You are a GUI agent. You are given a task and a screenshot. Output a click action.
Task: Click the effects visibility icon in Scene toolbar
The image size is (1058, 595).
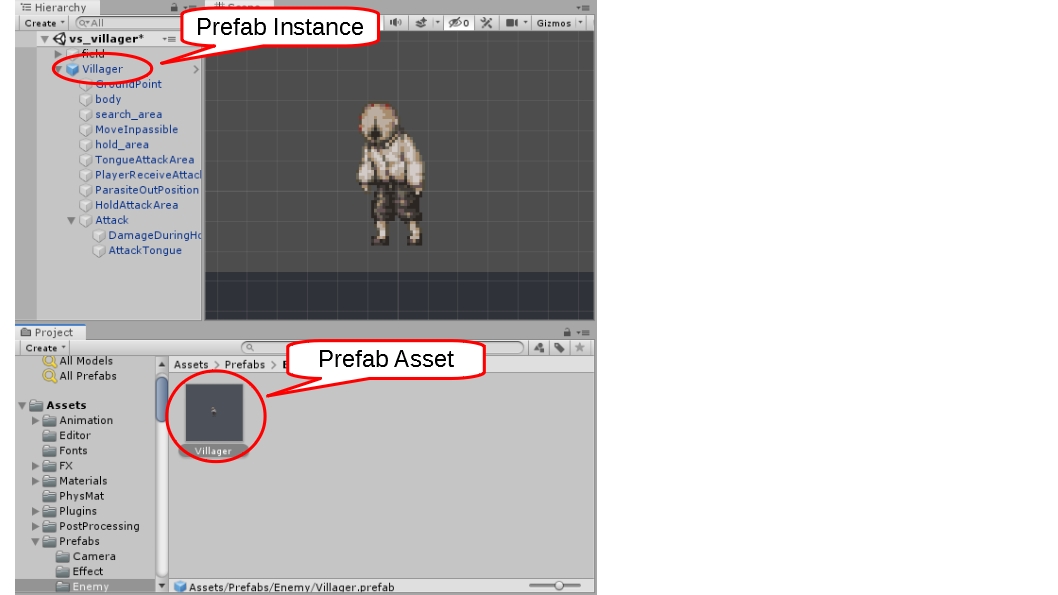(x=423, y=22)
